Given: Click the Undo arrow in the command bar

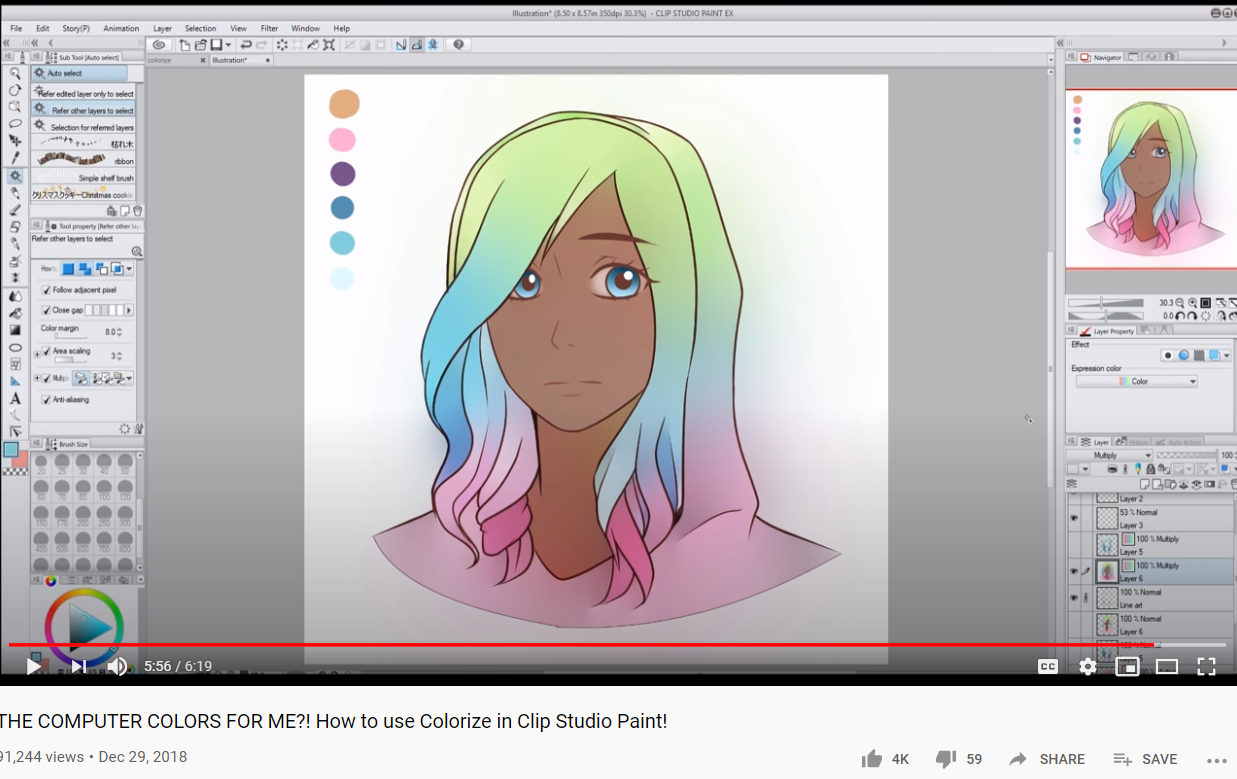Looking at the screenshot, I should point(246,45).
